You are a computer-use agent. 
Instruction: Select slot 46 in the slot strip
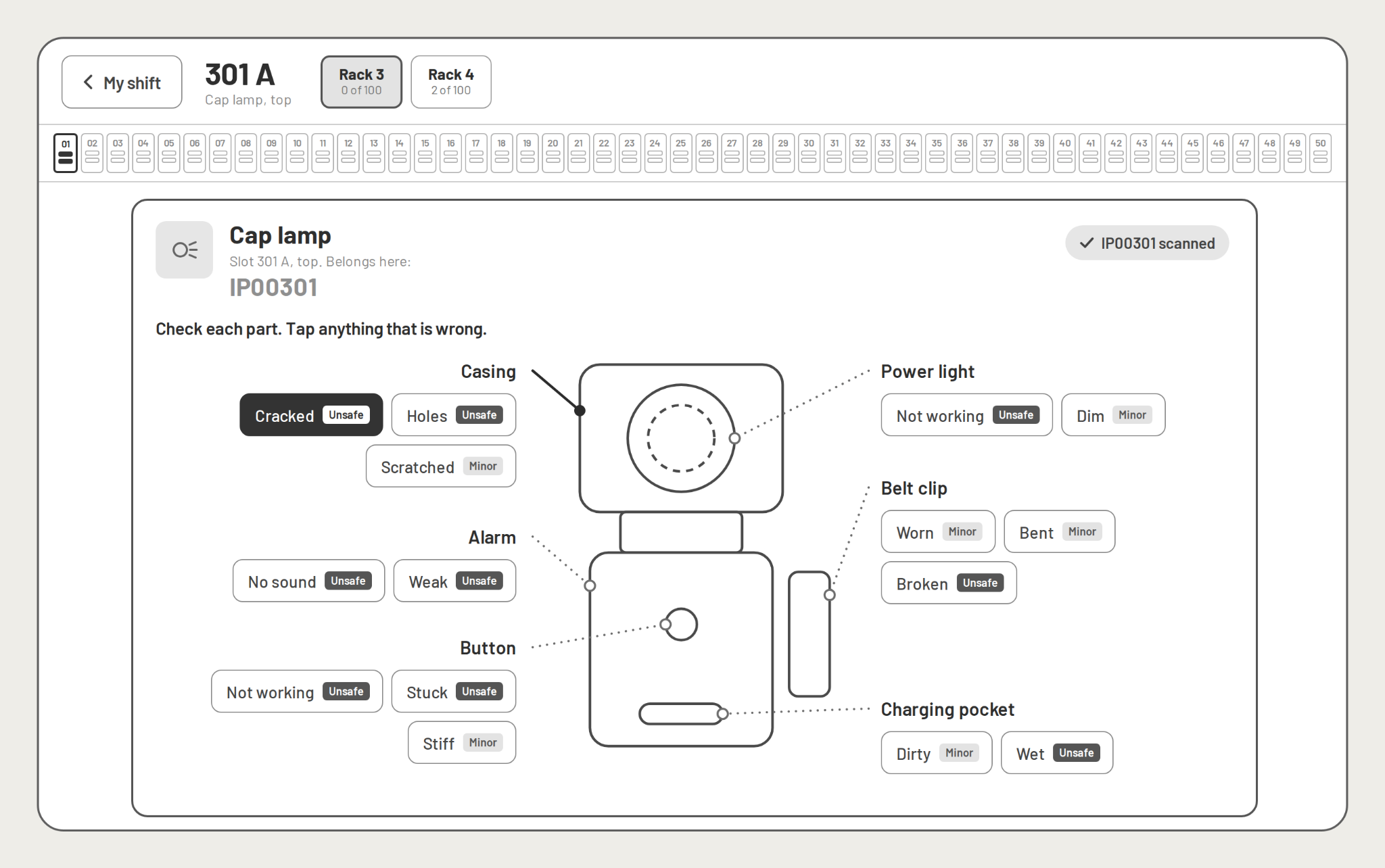click(1218, 153)
